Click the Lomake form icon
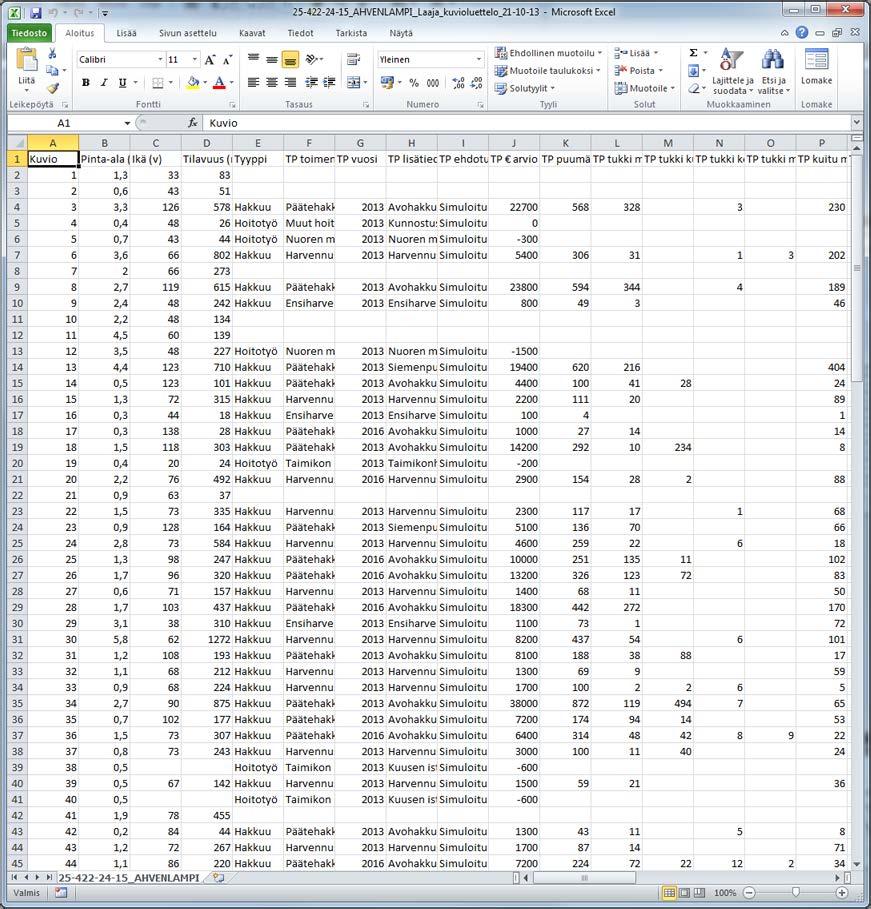871x909 pixels. coord(816,60)
